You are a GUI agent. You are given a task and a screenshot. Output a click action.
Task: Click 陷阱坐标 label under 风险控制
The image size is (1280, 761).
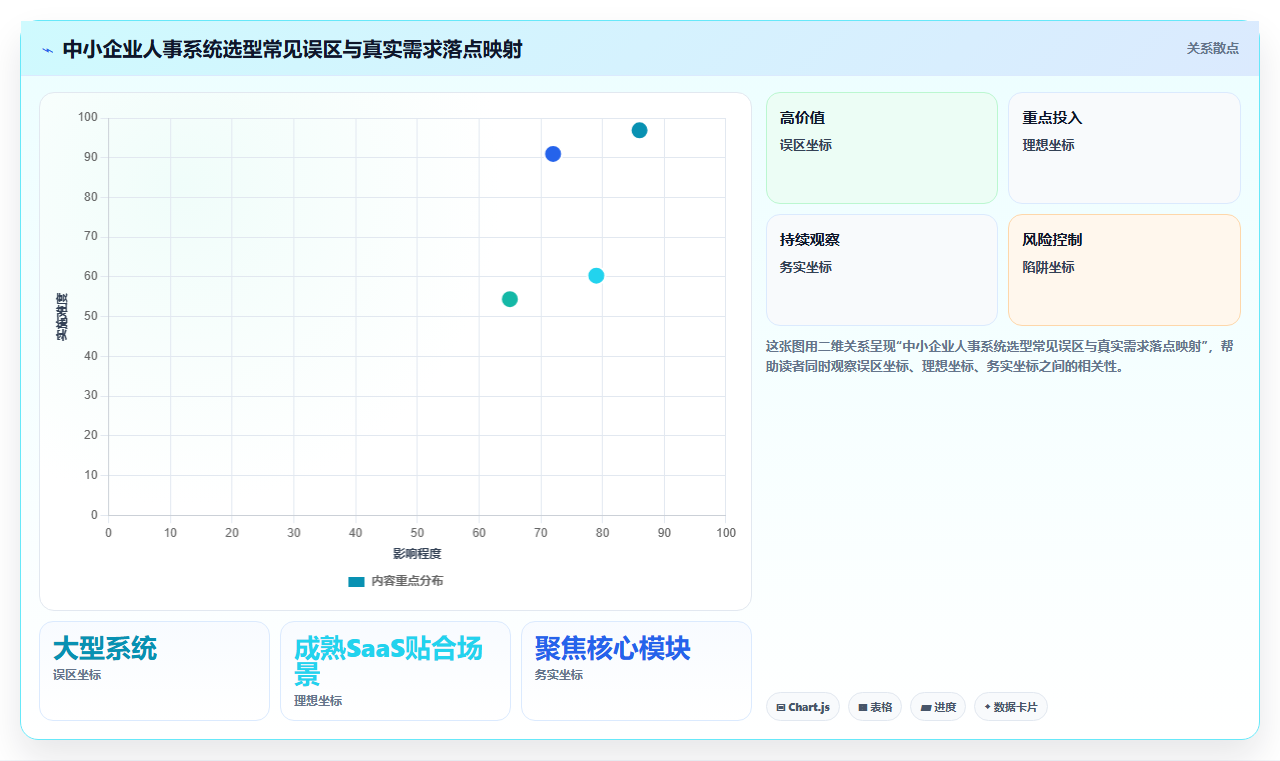(x=1048, y=267)
